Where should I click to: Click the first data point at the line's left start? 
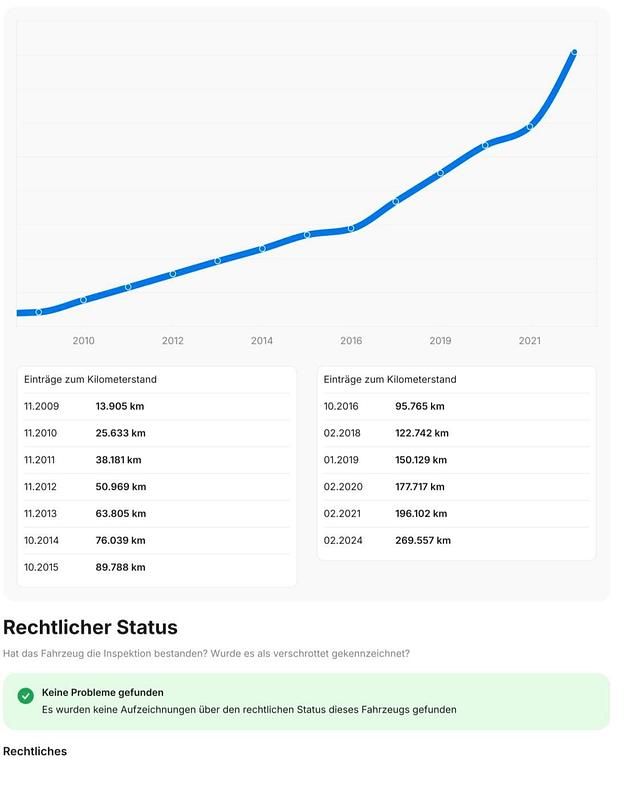[x=39, y=312]
